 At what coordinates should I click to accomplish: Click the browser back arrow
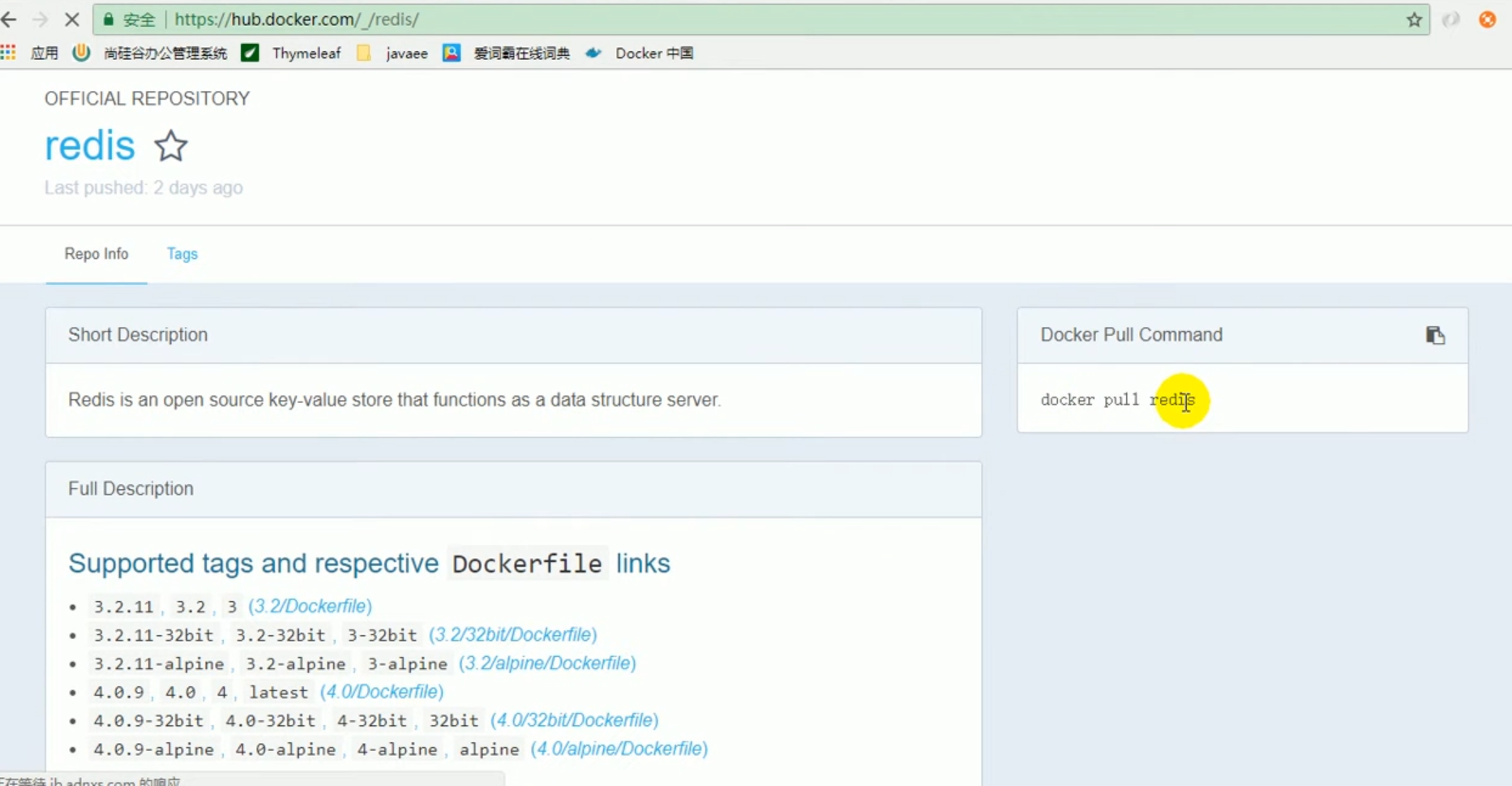9,19
